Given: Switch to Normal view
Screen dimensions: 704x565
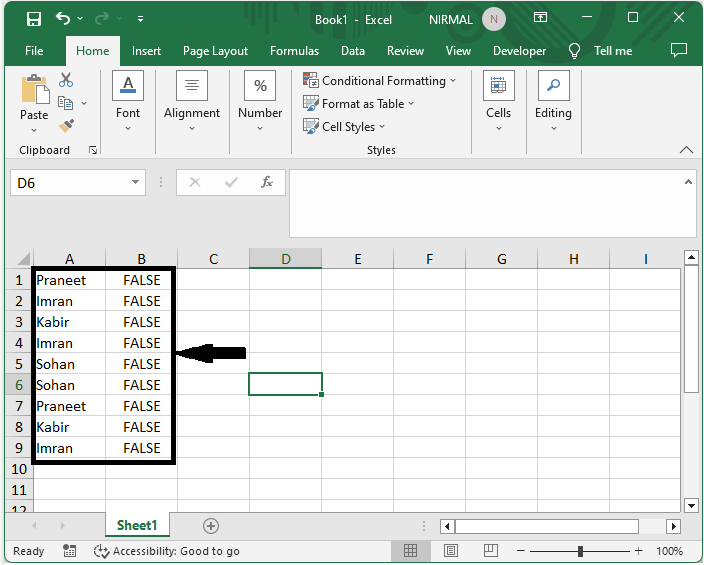Looking at the screenshot, I should 410,551.
